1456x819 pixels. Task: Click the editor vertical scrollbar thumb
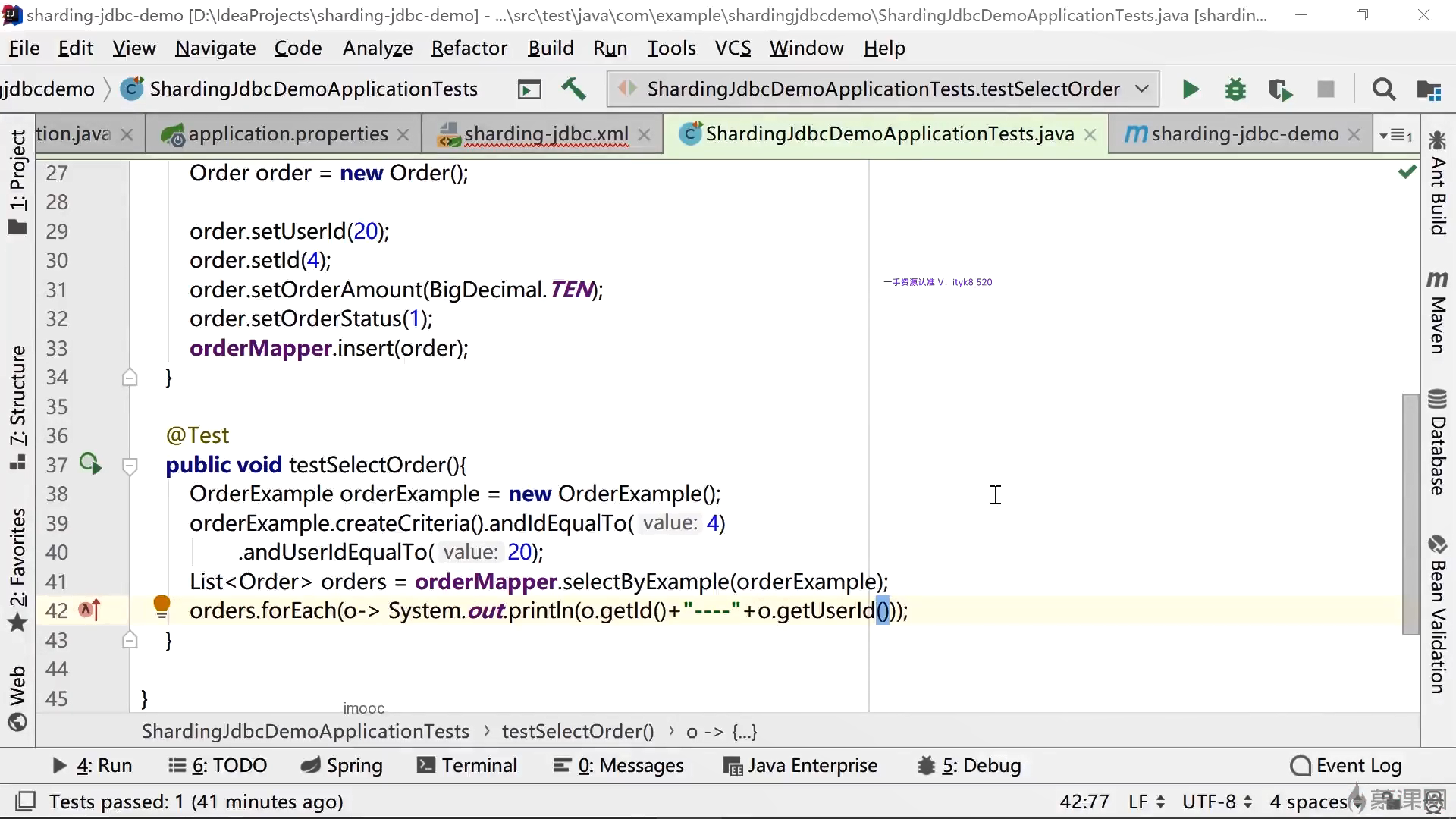click(1410, 513)
